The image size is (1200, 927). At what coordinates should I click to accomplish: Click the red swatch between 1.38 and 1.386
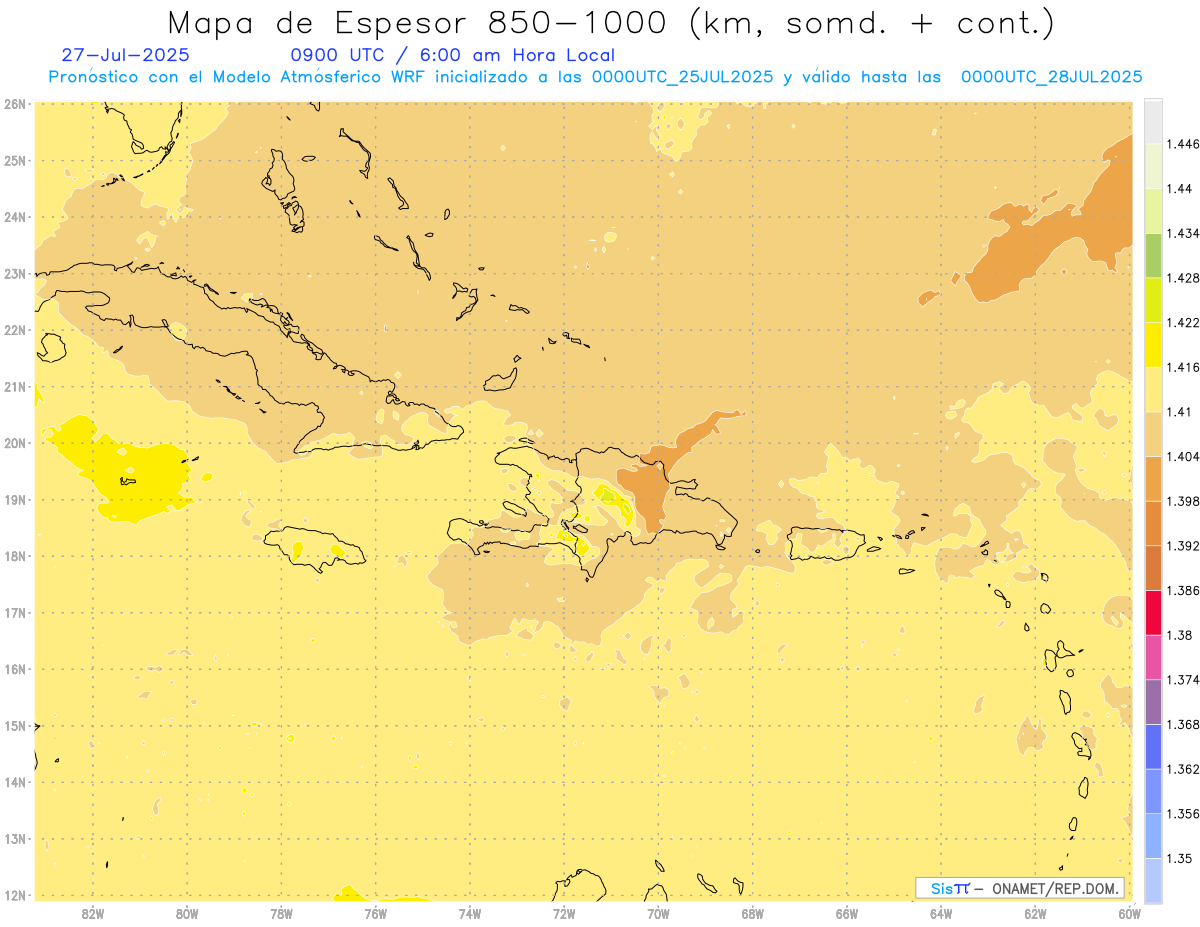tap(1153, 612)
